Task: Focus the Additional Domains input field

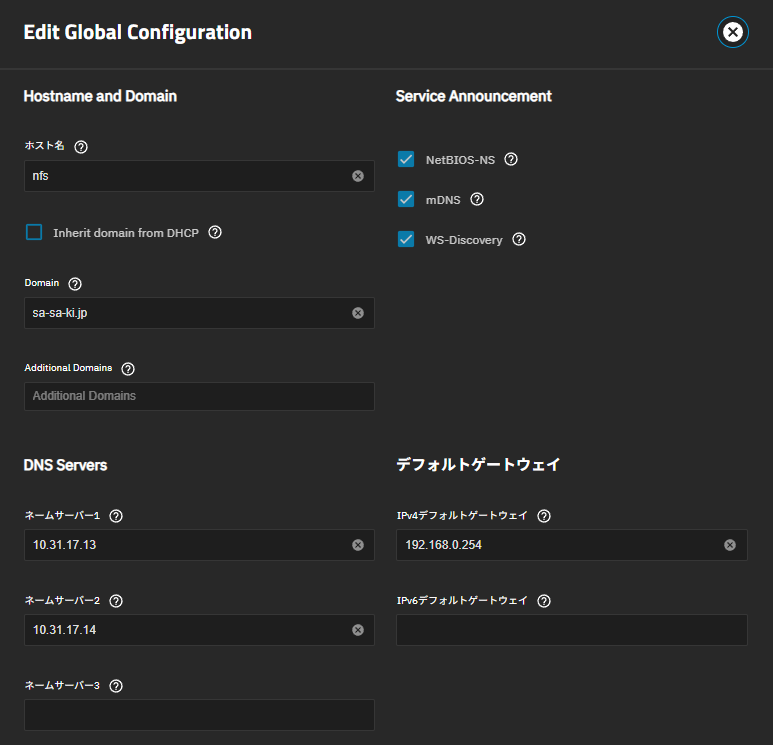Action: tap(199, 396)
